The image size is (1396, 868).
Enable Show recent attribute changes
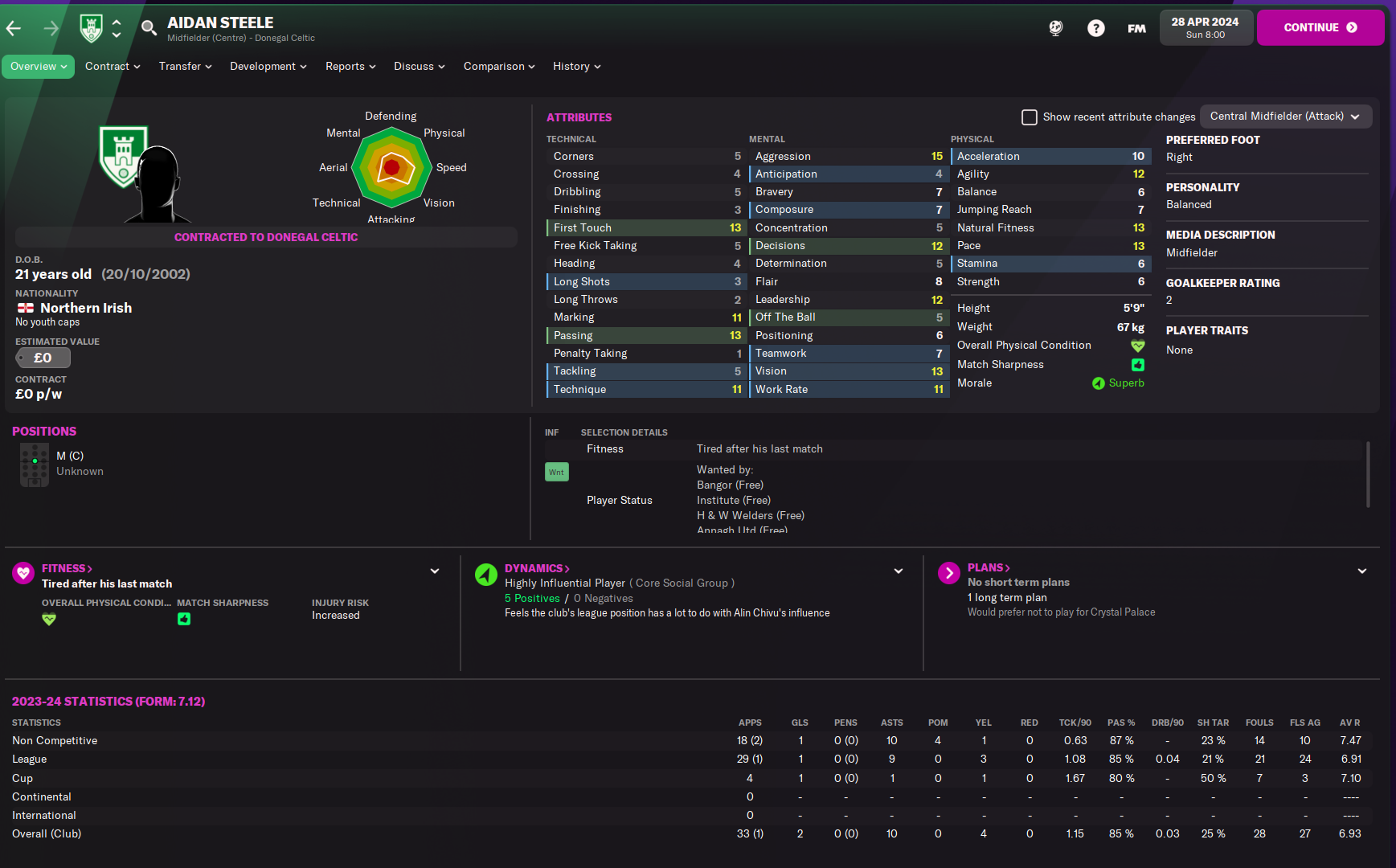[1030, 117]
